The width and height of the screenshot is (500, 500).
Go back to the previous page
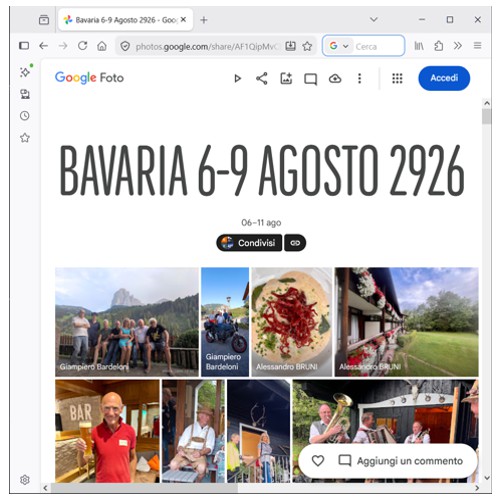point(44,46)
